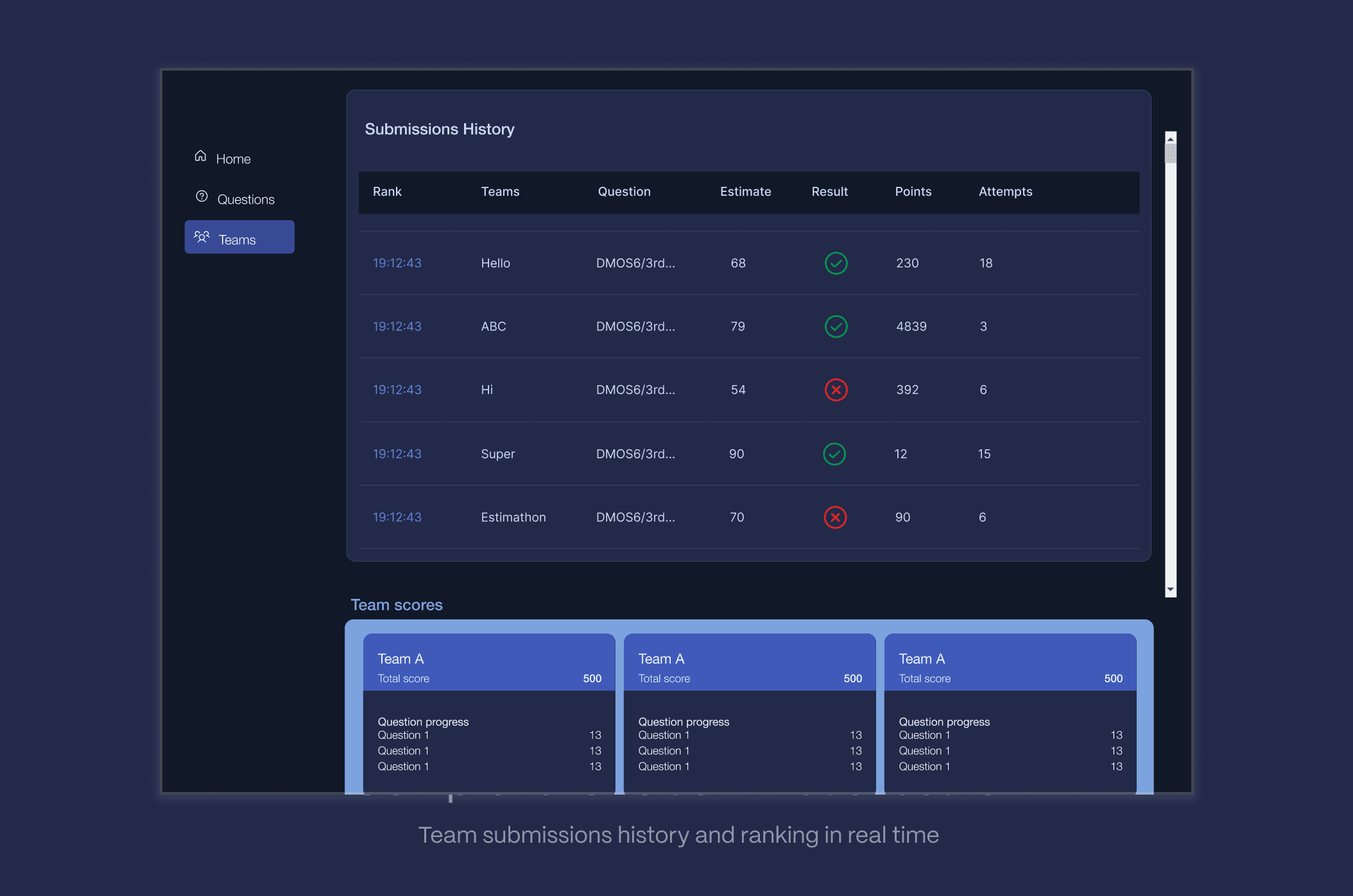Click the Estimate column header

click(x=745, y=192)
